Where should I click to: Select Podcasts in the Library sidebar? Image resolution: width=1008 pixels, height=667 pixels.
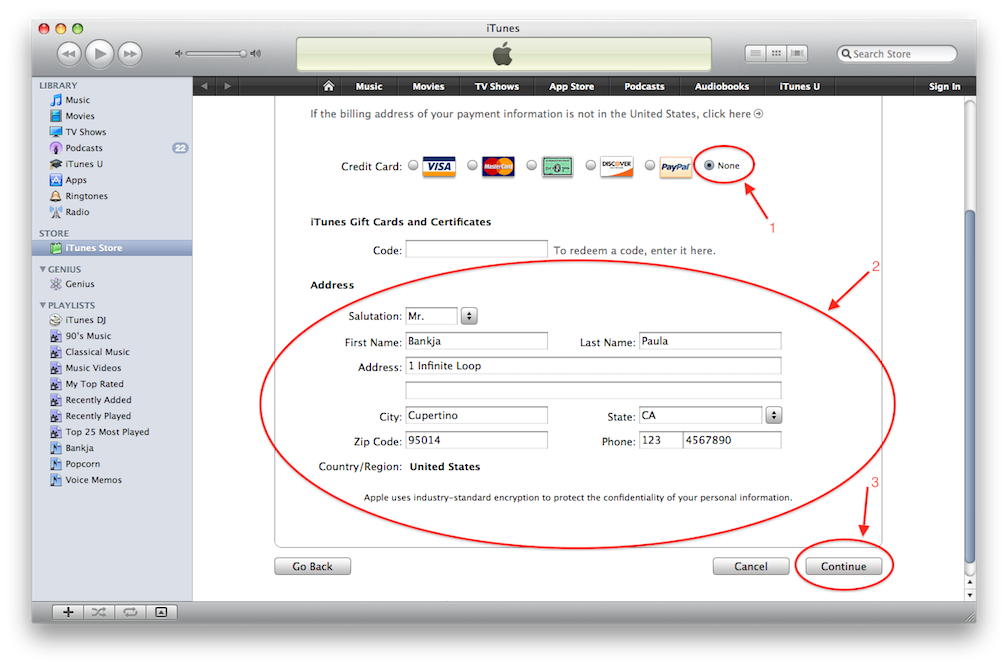[112, 148]
